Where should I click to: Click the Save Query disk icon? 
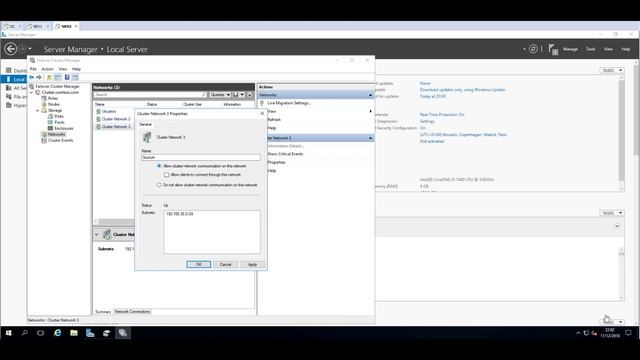(x=236, y=95)
